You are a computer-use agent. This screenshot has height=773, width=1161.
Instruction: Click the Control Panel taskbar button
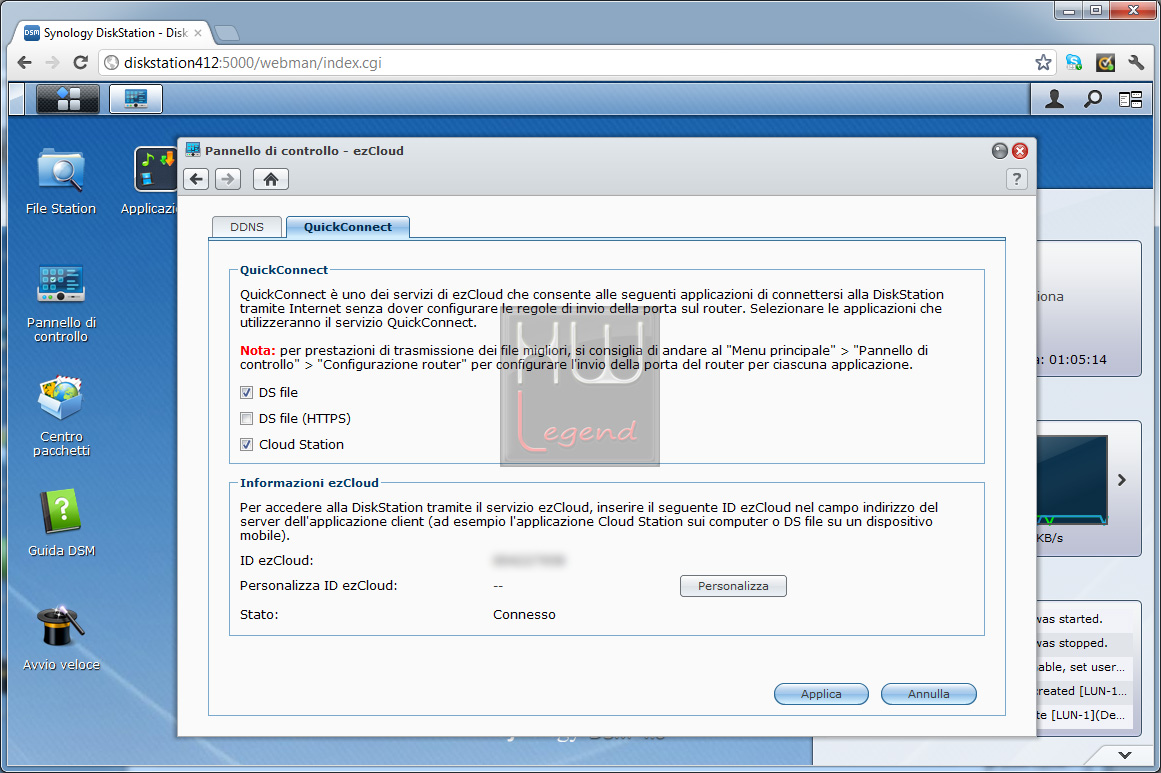(x=136, y=98)
